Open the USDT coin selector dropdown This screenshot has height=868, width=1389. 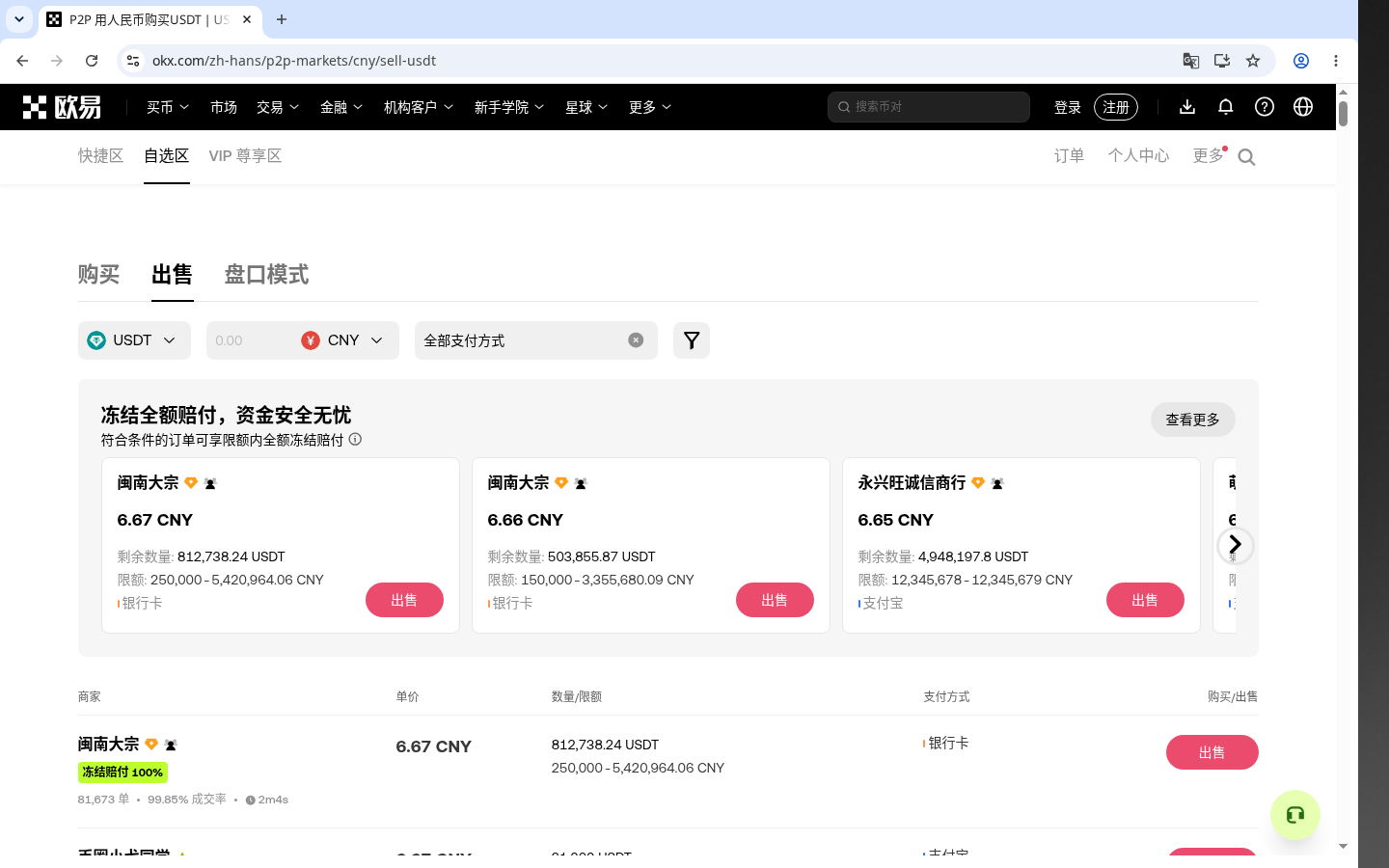pos(134,340)
